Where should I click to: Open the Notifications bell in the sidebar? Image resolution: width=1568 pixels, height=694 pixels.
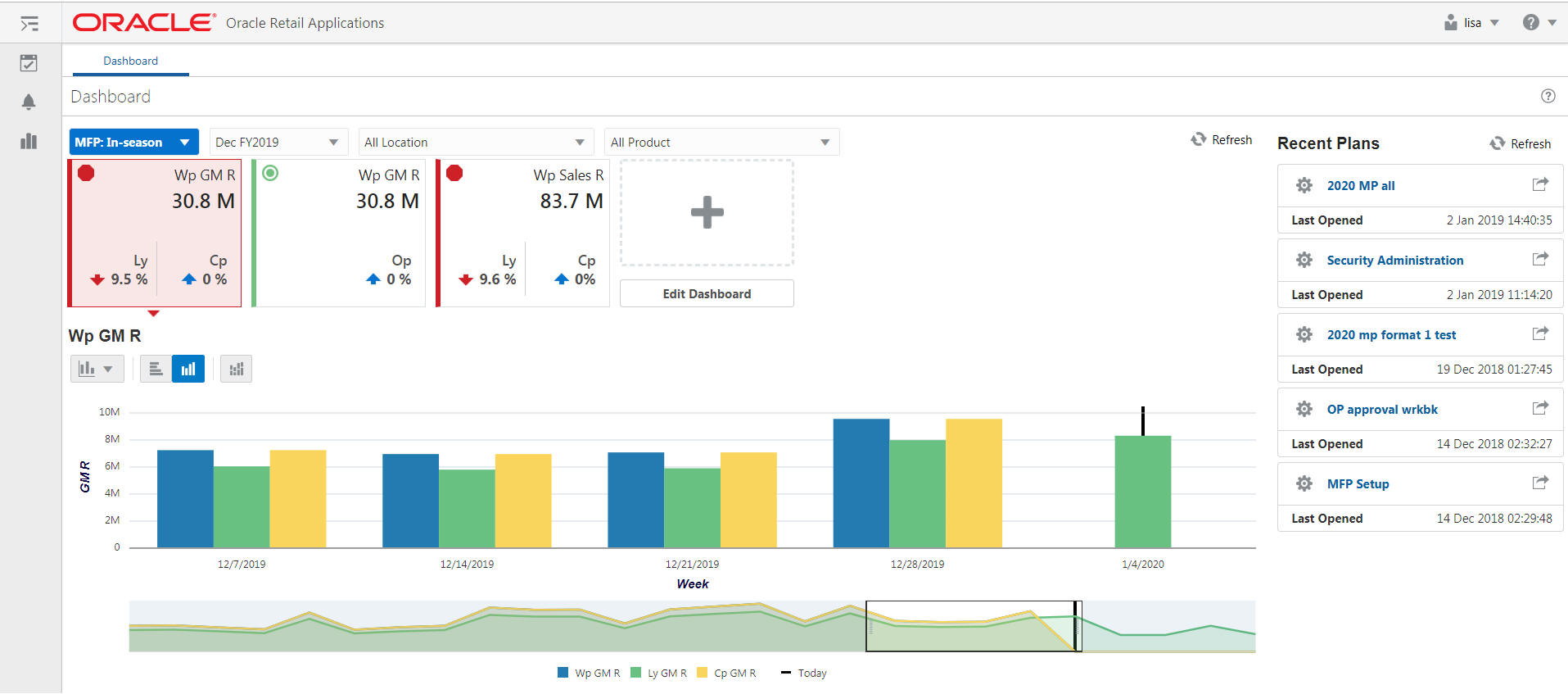click(x=29, y=102)
